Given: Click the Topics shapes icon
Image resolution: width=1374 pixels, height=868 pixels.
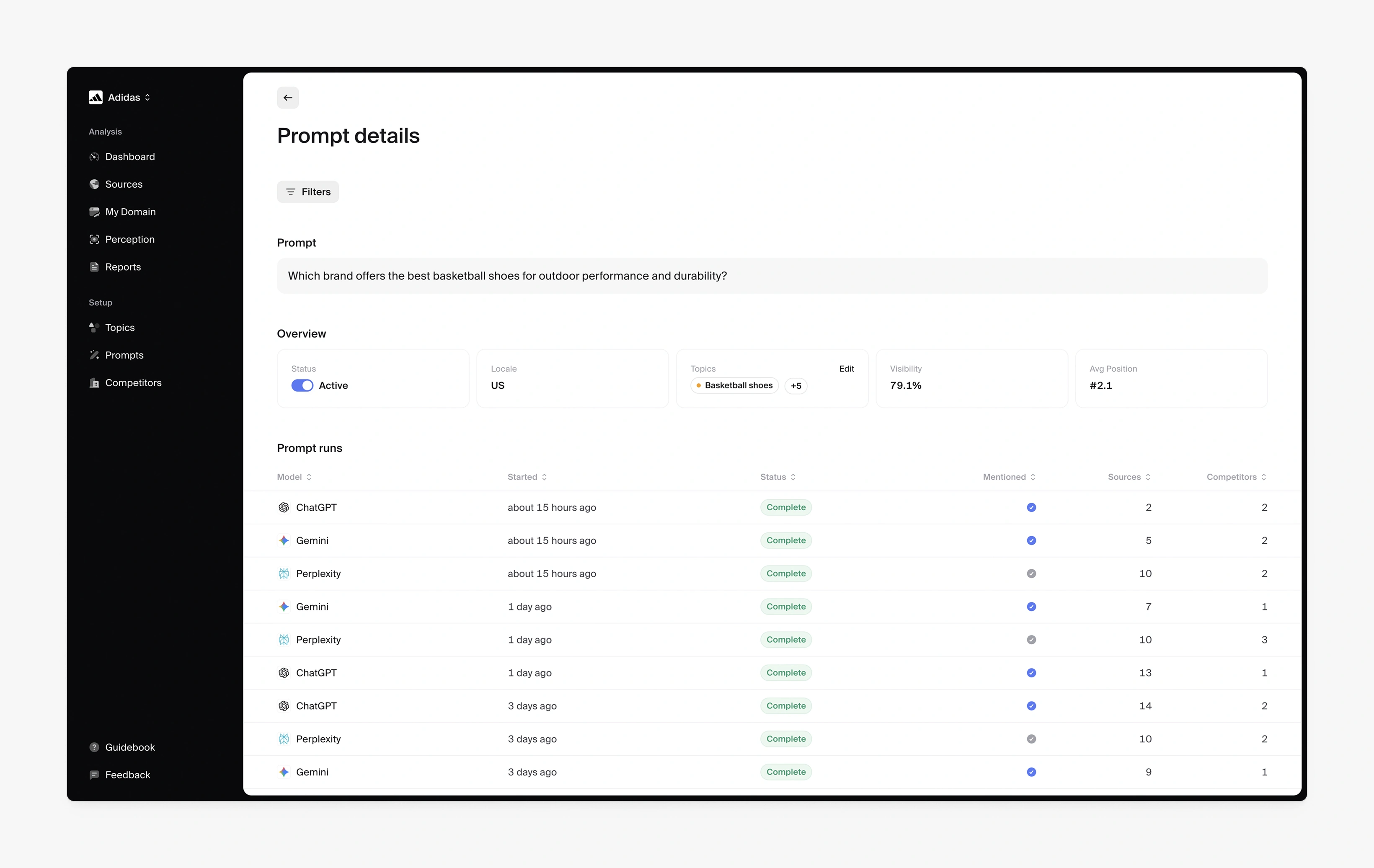Looking at the screenshot, I should [x=94, y=328].
